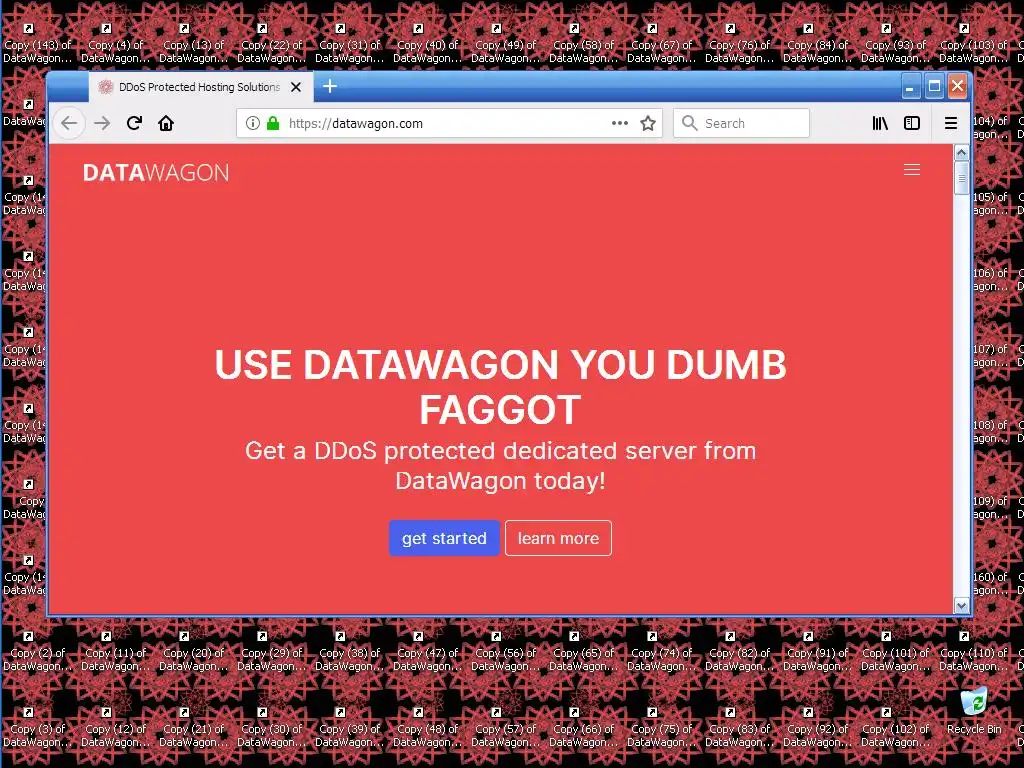Screen dimensions: 1024x768
Task: Show site information icon in address bar
Action: (253, 123)
